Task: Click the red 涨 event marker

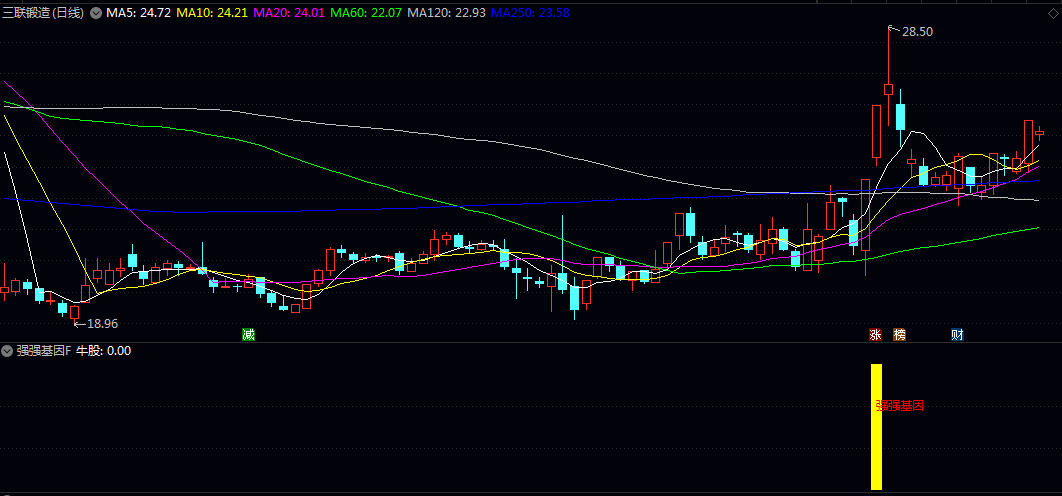Action: pos(875,334)
